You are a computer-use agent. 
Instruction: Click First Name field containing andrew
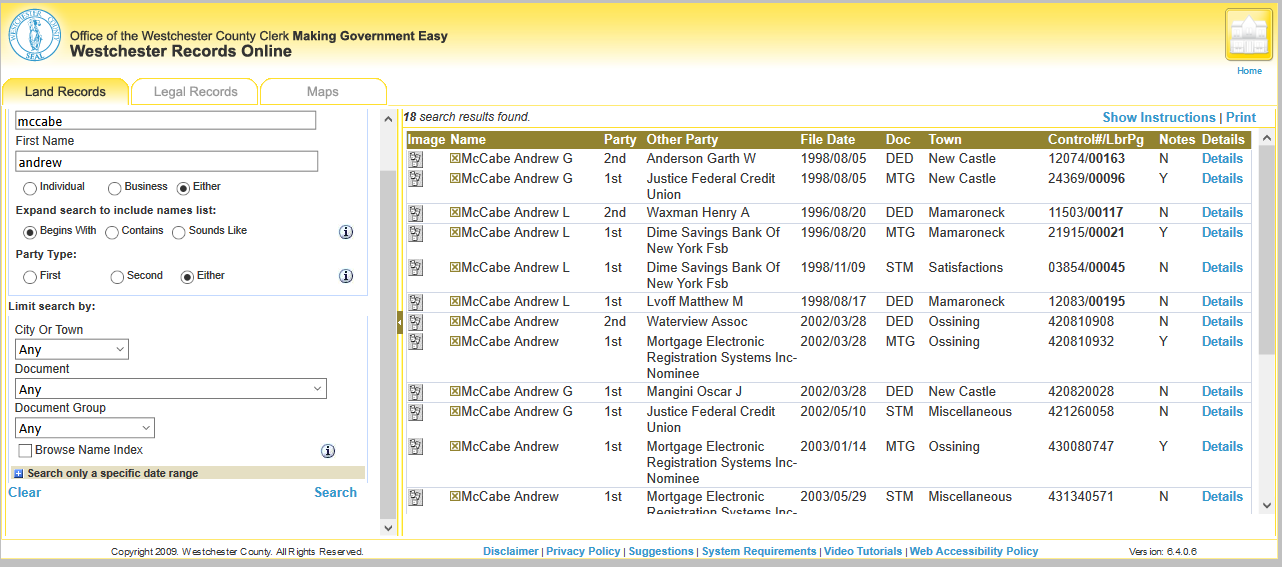(166, 161)
